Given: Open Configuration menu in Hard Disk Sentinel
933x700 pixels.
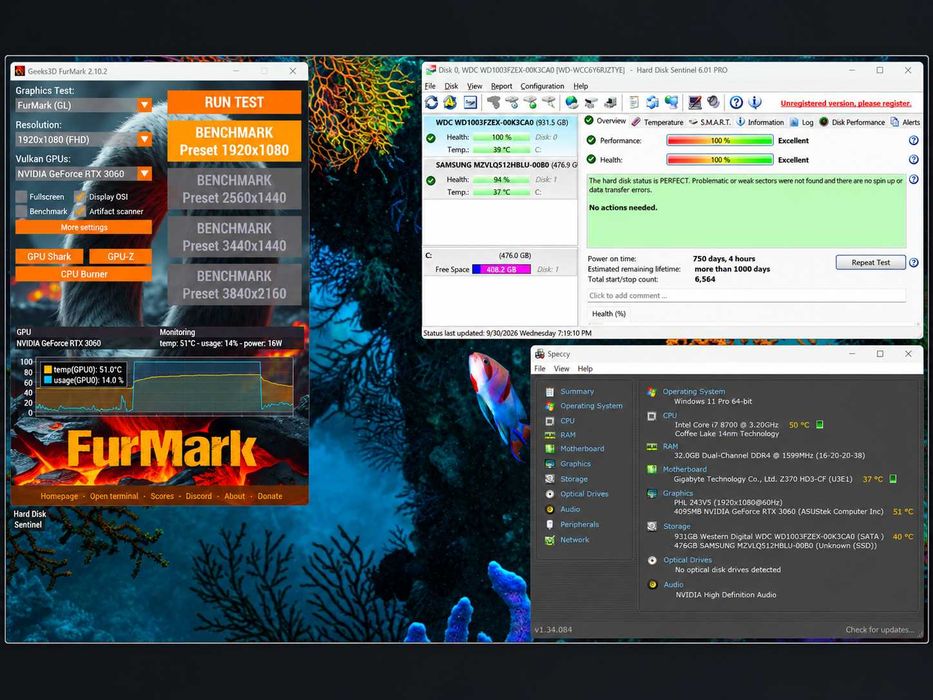Looking at the screenshot, I should [542, 86].
